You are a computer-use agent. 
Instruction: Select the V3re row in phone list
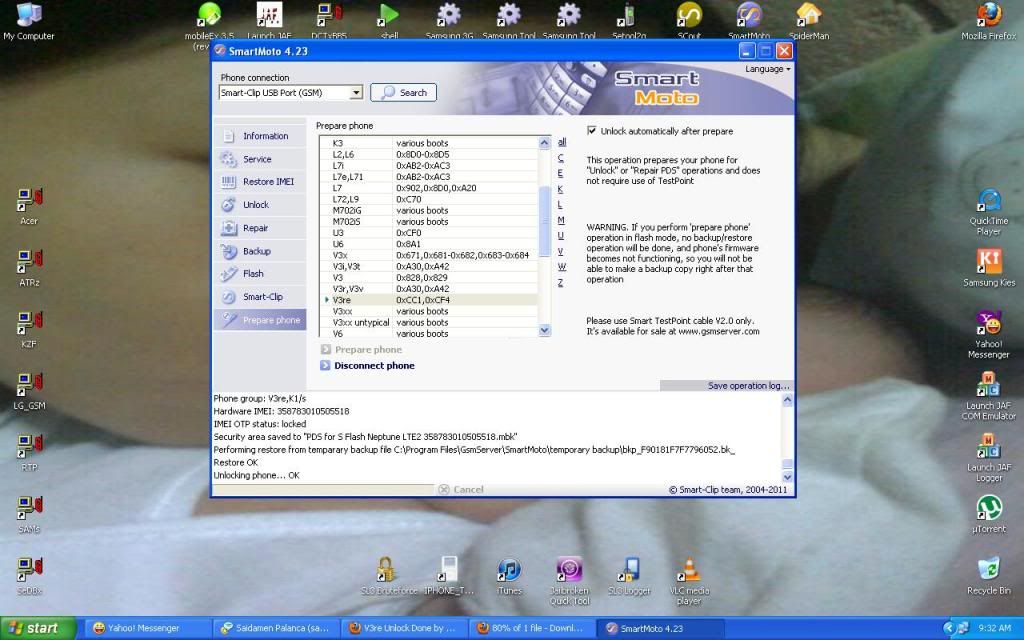[x=430, y=300]
